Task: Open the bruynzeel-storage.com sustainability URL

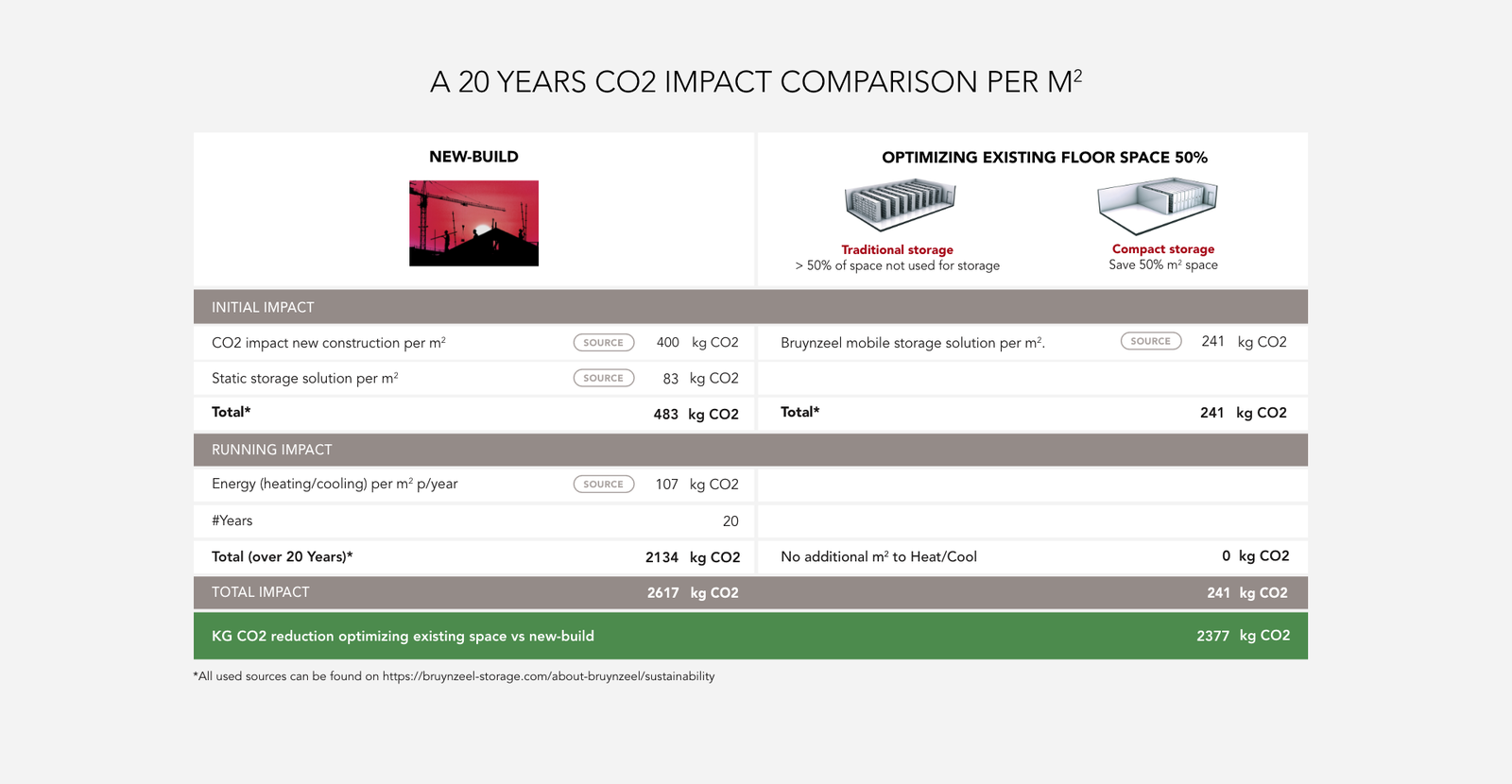Action: 548,676
